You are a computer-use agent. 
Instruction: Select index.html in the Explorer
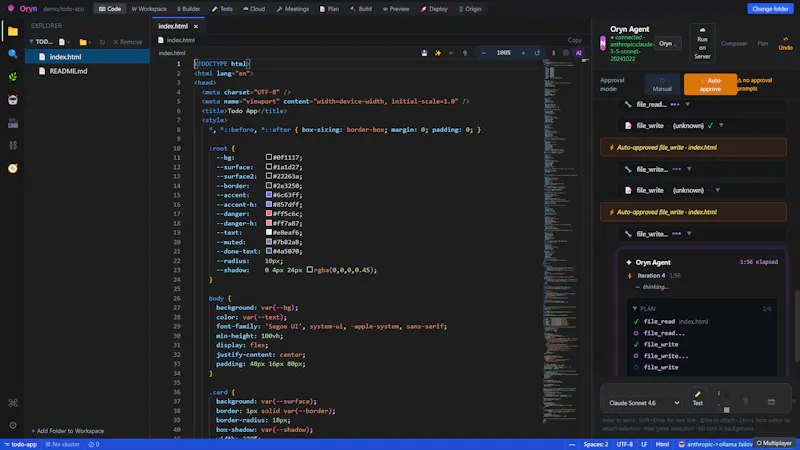[87, 57]
